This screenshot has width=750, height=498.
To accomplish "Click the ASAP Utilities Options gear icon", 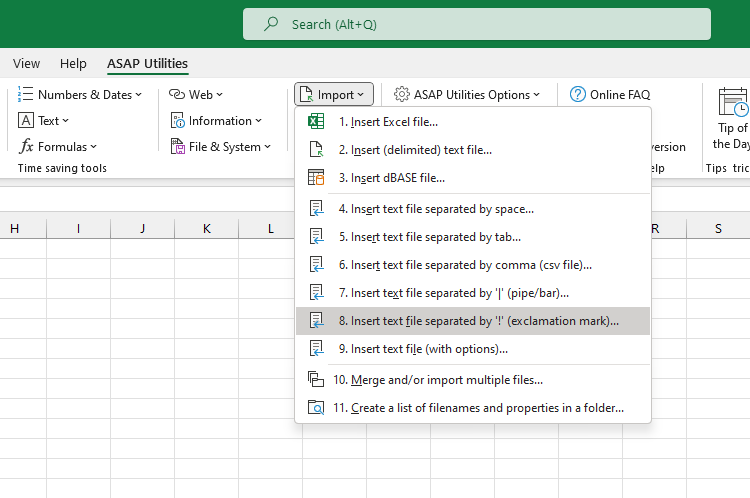I will click(x=402, y=94).
